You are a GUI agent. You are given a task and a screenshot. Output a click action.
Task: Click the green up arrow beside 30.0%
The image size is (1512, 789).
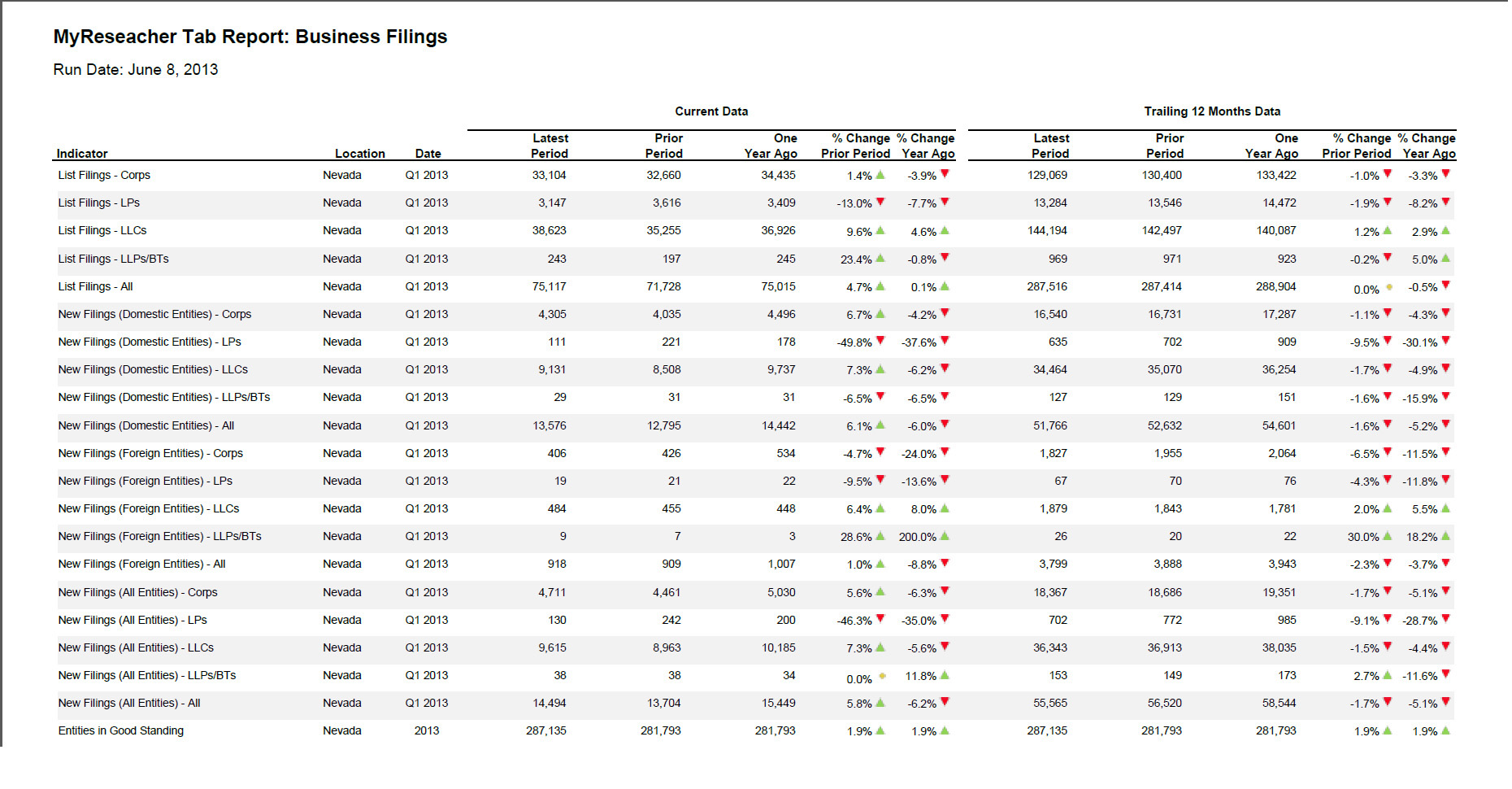pos(1387,536)
